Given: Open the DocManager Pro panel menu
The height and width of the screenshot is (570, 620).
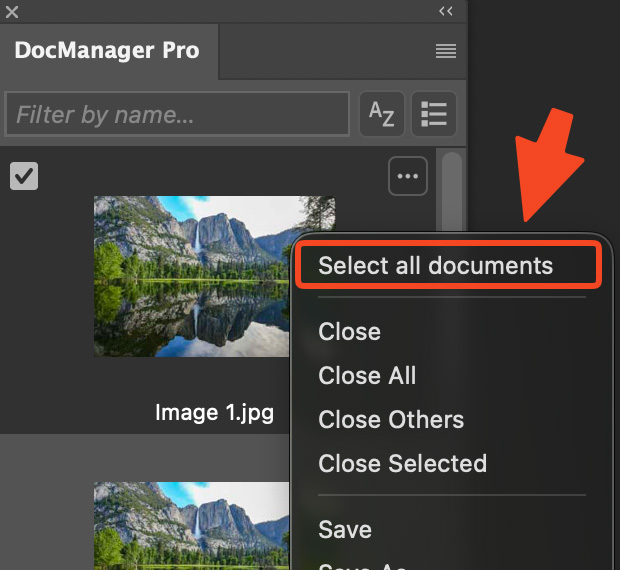Looking at the screenshot, I should click(x=446, y=51).
